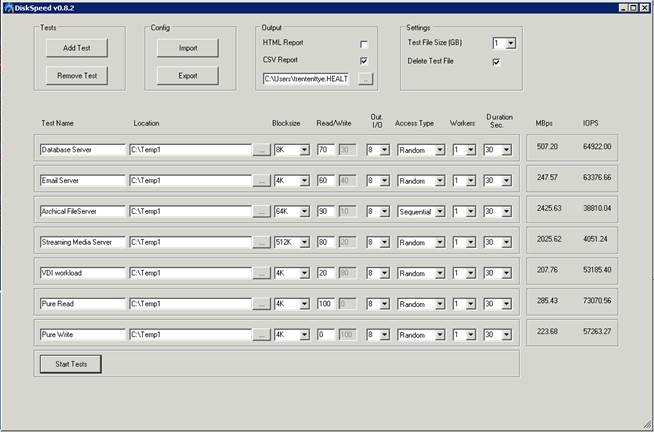Open Workers dropdown for Pure Read row
The width and height of the screenshot is (654, 432).
[470, 304]
